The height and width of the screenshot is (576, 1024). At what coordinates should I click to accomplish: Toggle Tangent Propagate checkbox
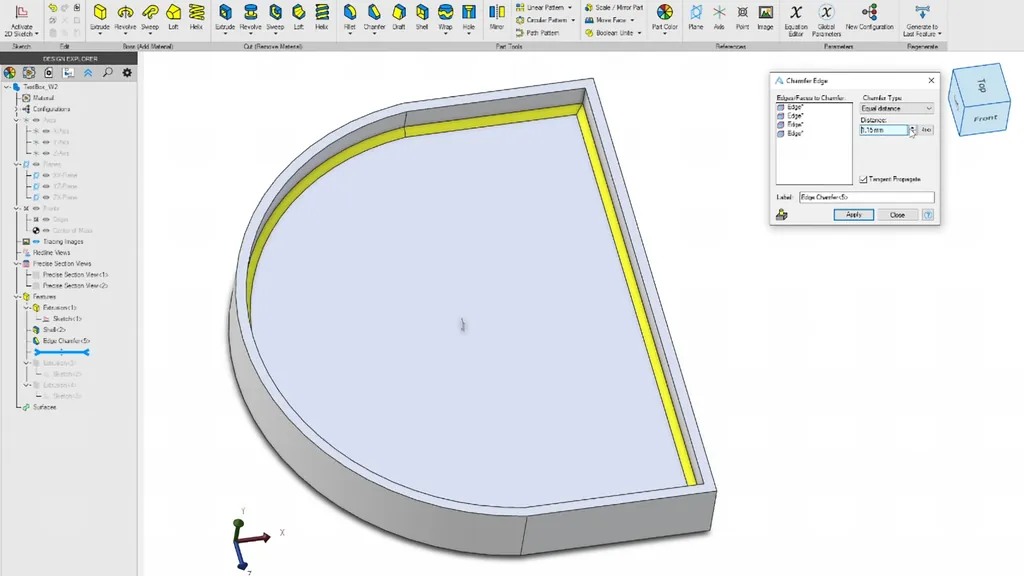click(863, 179)
